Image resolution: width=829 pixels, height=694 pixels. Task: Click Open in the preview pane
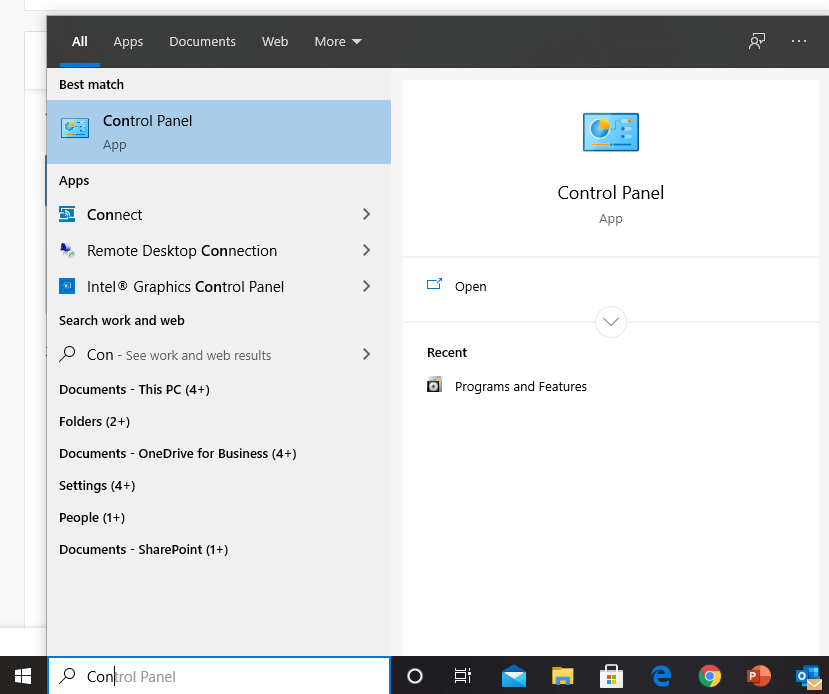[x=470, y=286]
